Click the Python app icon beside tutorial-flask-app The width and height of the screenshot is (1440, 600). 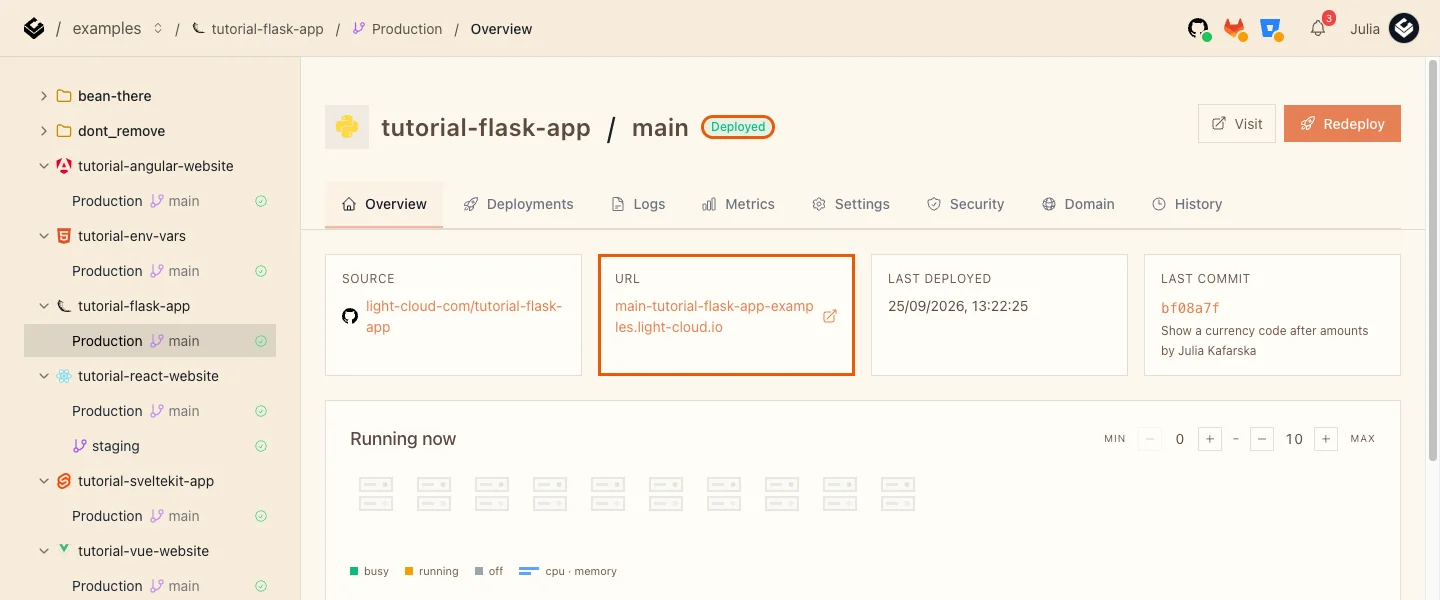347,127
